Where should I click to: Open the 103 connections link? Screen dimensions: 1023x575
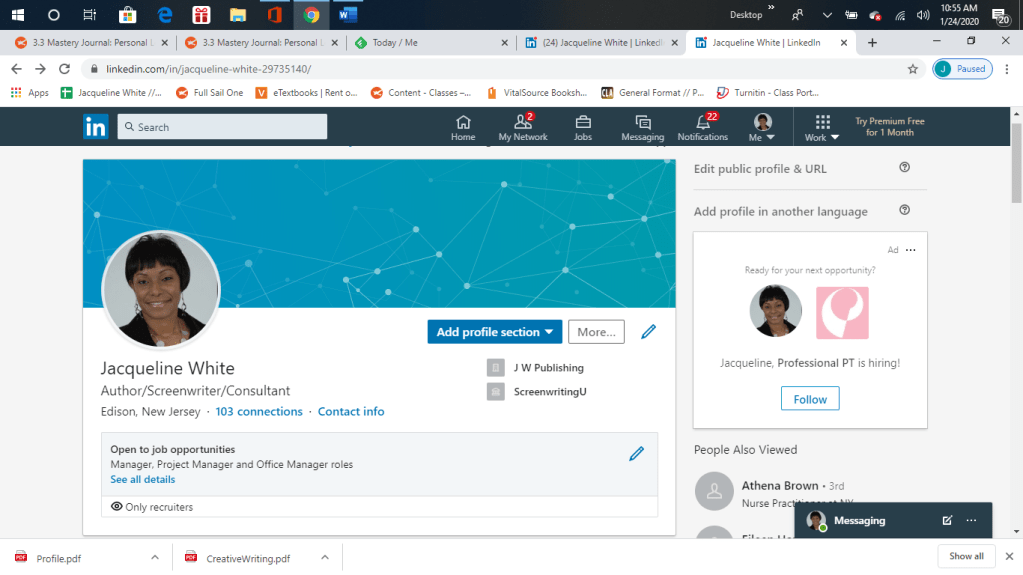pos(258,412)
